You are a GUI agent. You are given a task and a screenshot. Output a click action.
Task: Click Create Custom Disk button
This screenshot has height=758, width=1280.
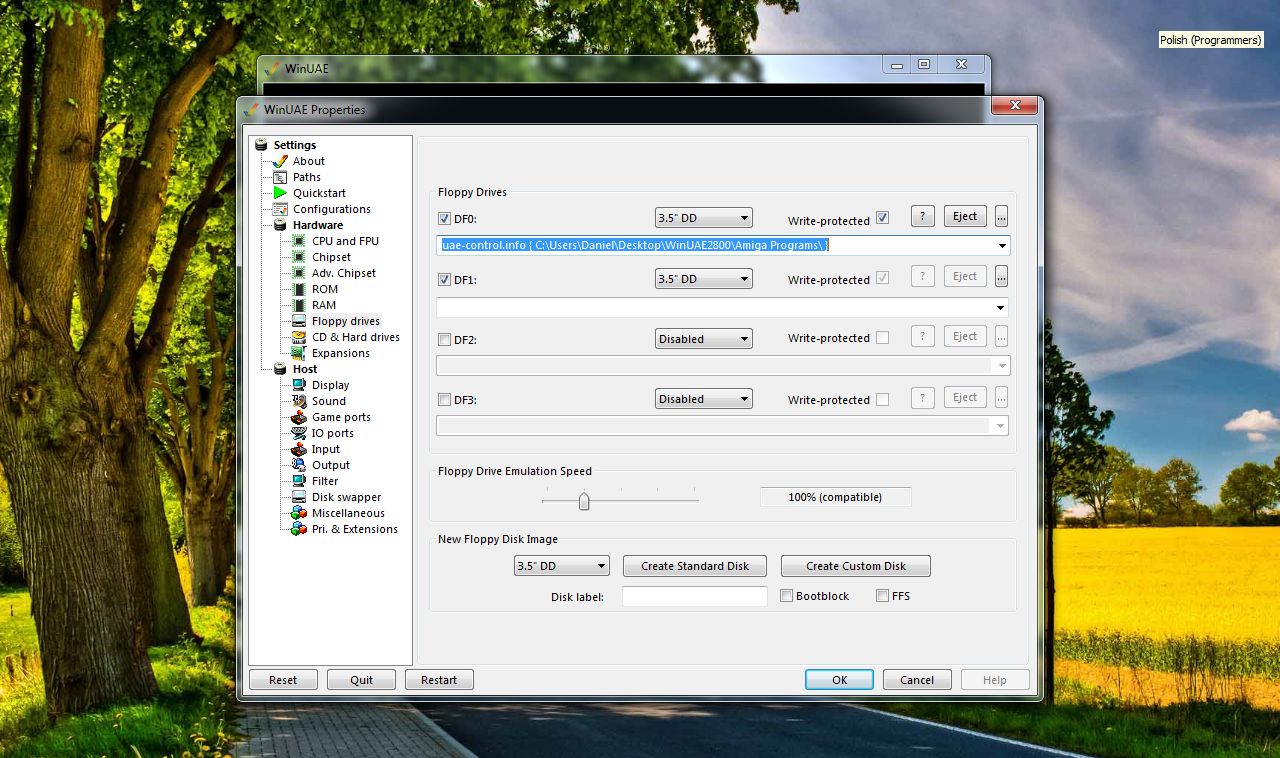(856, 566)
